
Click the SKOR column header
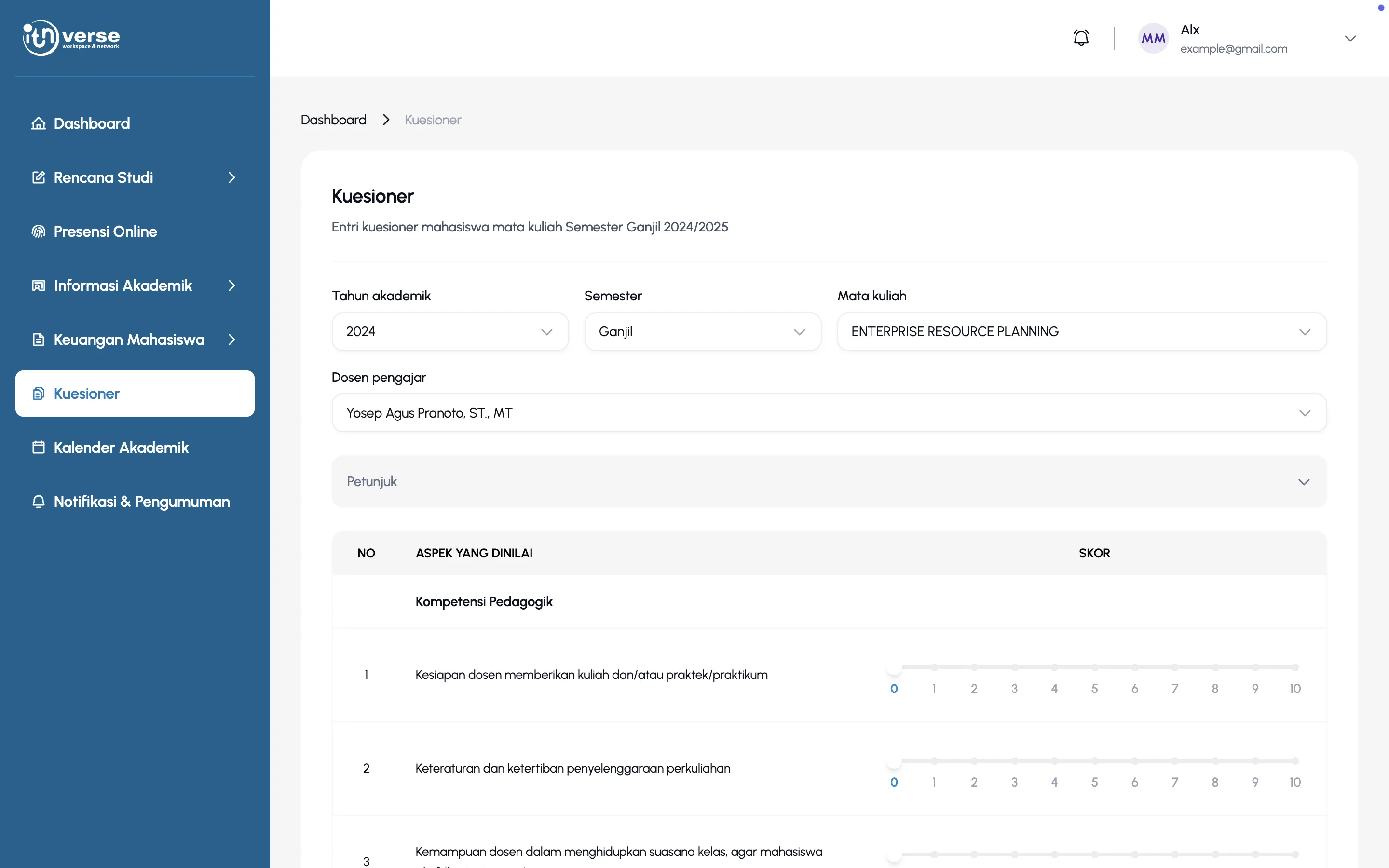[1094, 553]
